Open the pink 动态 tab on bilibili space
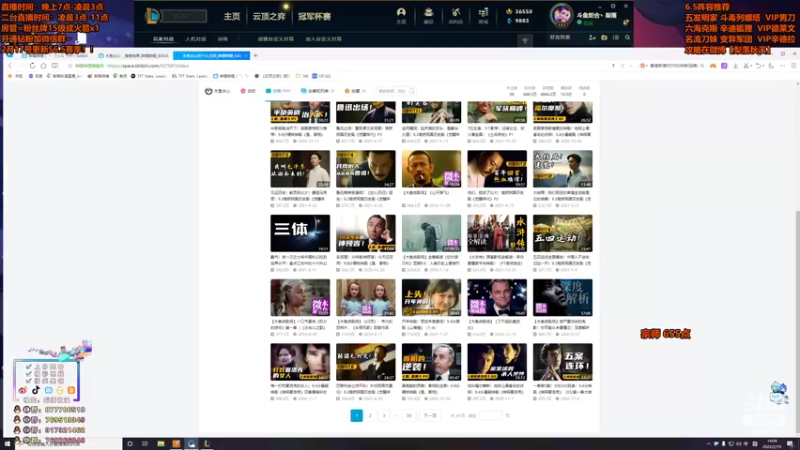 248,91
